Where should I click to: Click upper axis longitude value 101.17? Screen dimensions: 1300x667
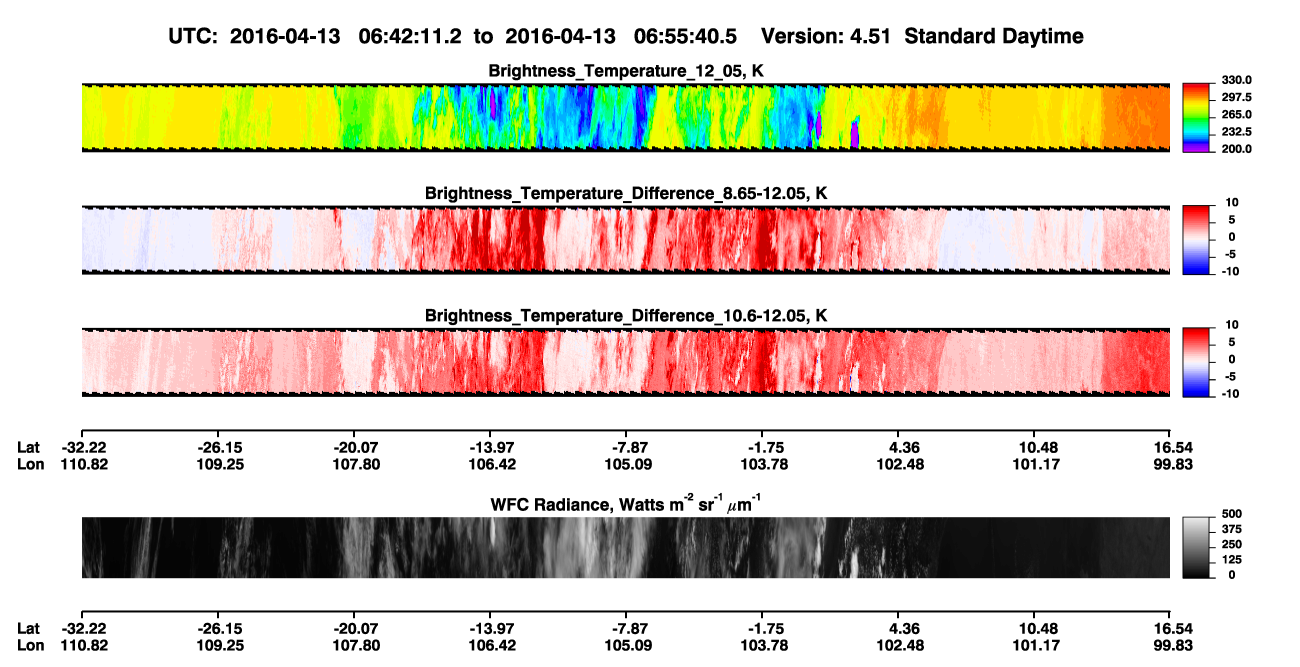[1036, 464]
